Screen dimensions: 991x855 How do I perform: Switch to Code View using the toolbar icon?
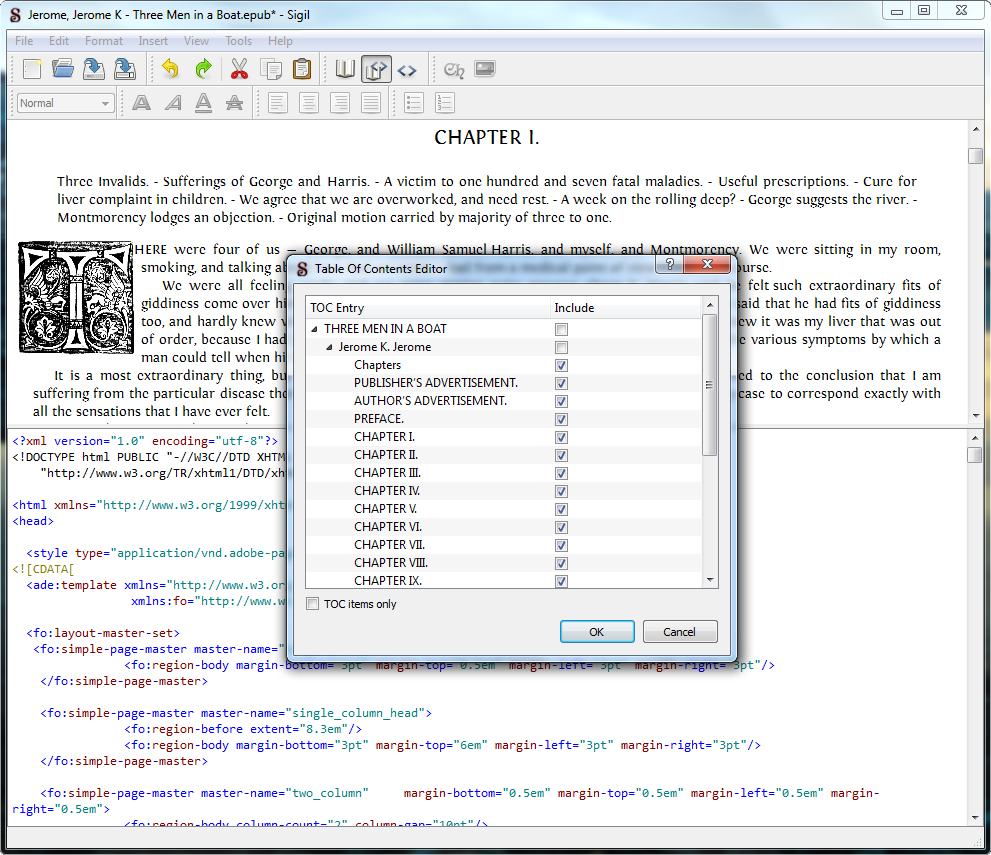[x=407, y=69]
